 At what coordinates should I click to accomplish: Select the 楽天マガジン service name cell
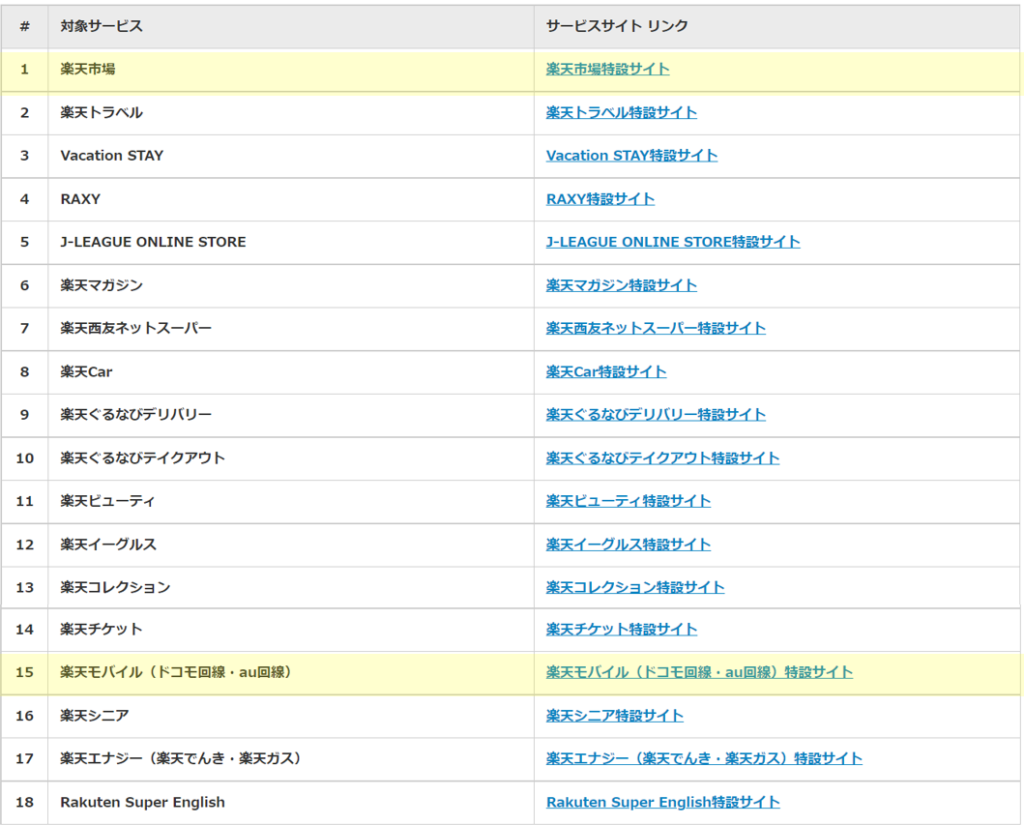tap(291, 285)
